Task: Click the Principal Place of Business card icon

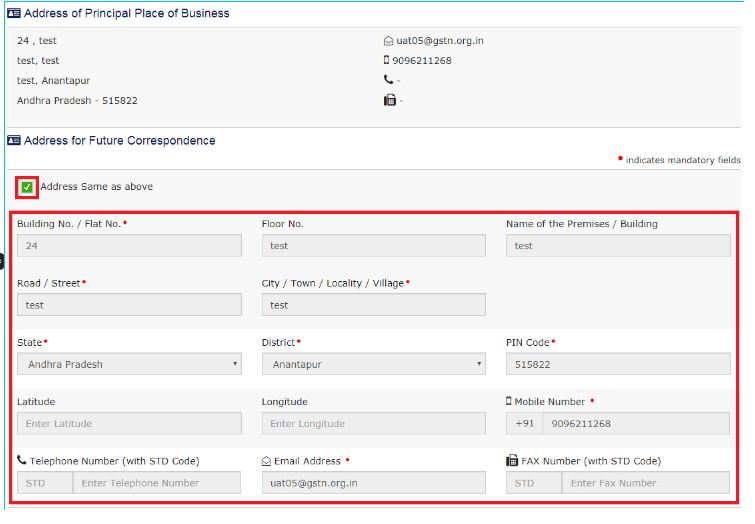Action: pyautogui.click(x=13, y=13)
